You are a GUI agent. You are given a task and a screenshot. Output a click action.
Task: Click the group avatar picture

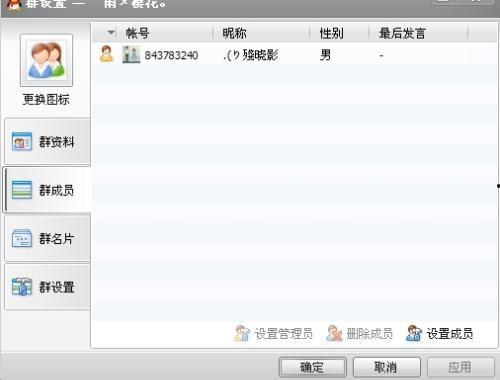coord(46,60)
